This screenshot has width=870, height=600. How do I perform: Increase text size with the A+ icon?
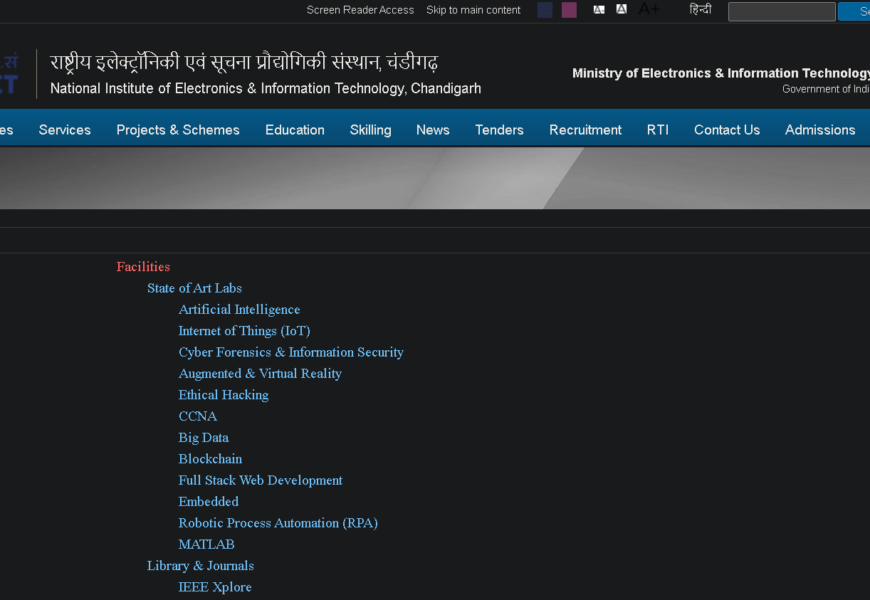[649, 10]
